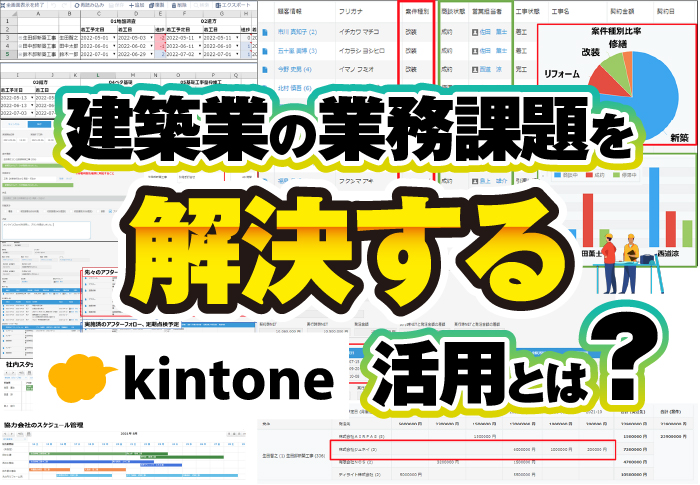The image size is (700, 485).
Task: Click the 契約金額 column header
Action: (622, 11)
